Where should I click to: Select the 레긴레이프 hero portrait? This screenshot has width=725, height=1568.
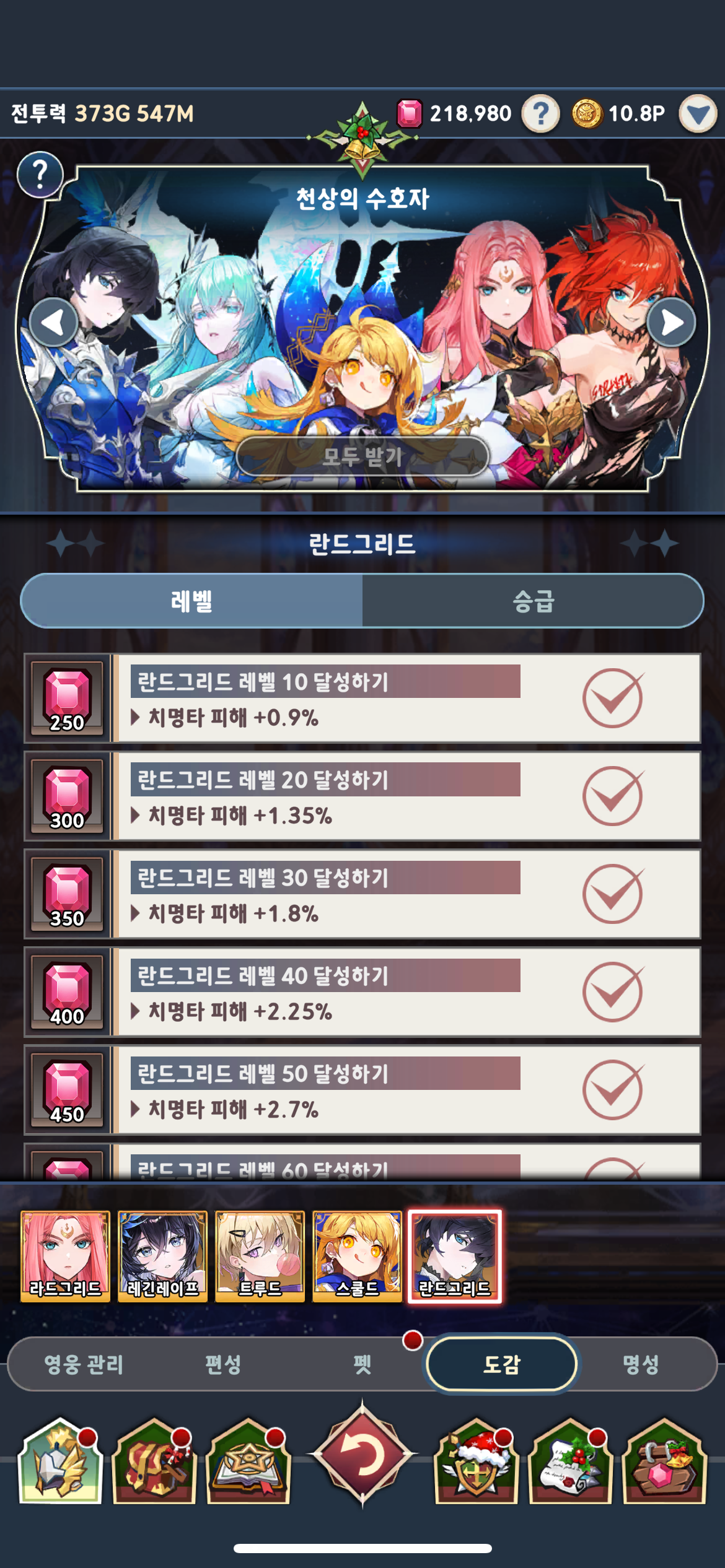click(162, 1257)
